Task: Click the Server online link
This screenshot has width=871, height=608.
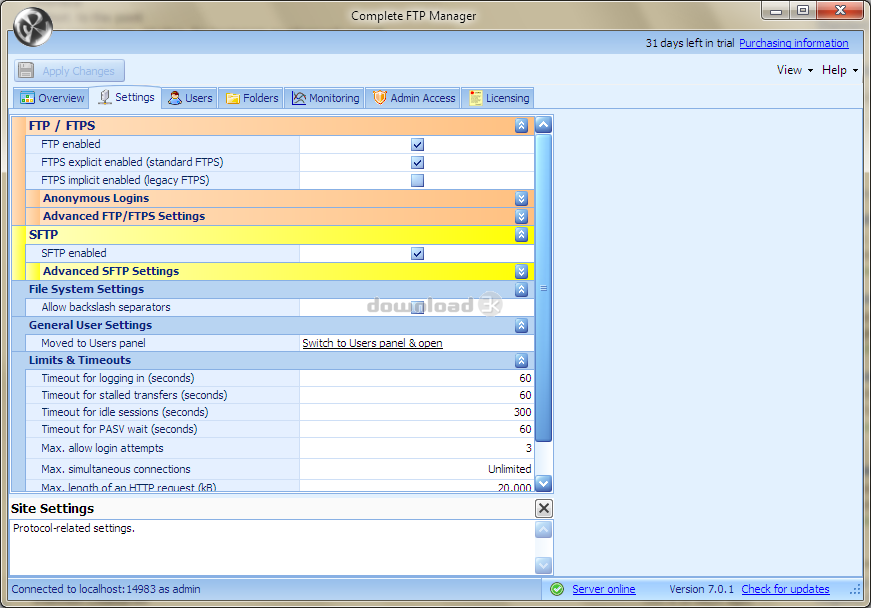Action: tap(604, 589)
